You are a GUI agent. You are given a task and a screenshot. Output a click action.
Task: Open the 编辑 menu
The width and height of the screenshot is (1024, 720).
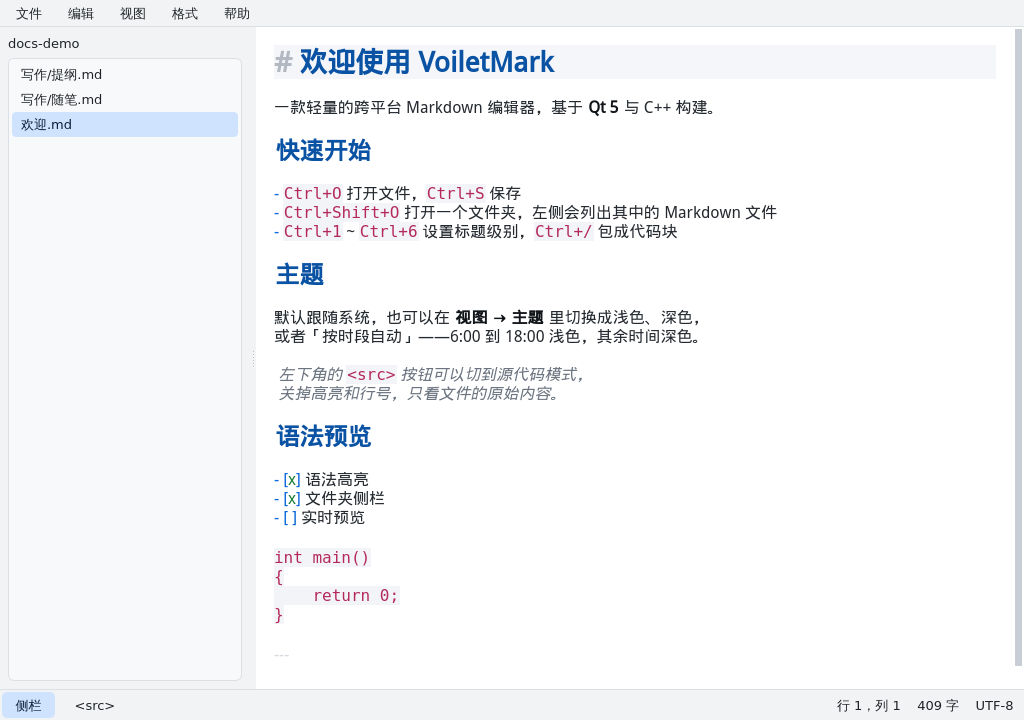click(x=81, y=14)
